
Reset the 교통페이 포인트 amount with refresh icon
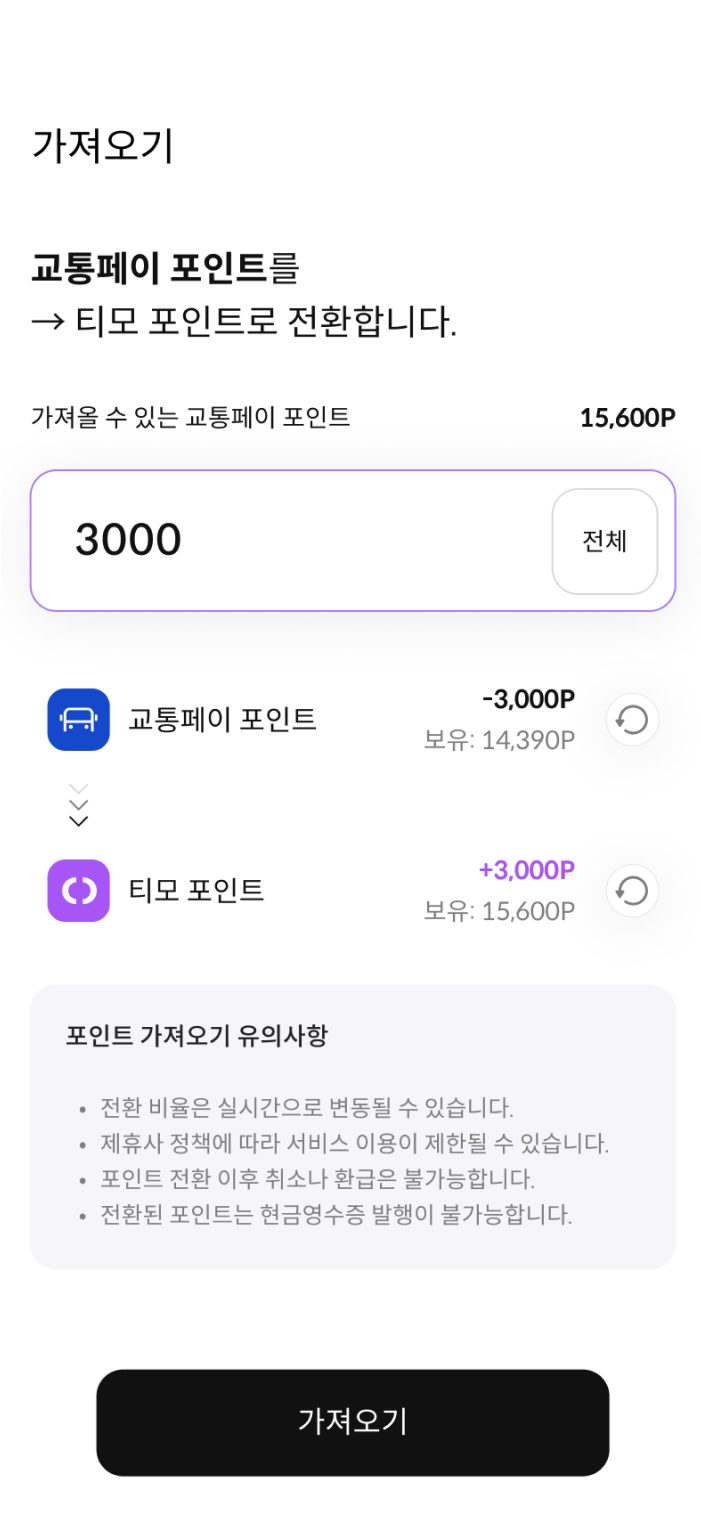(x=632, y=719)
